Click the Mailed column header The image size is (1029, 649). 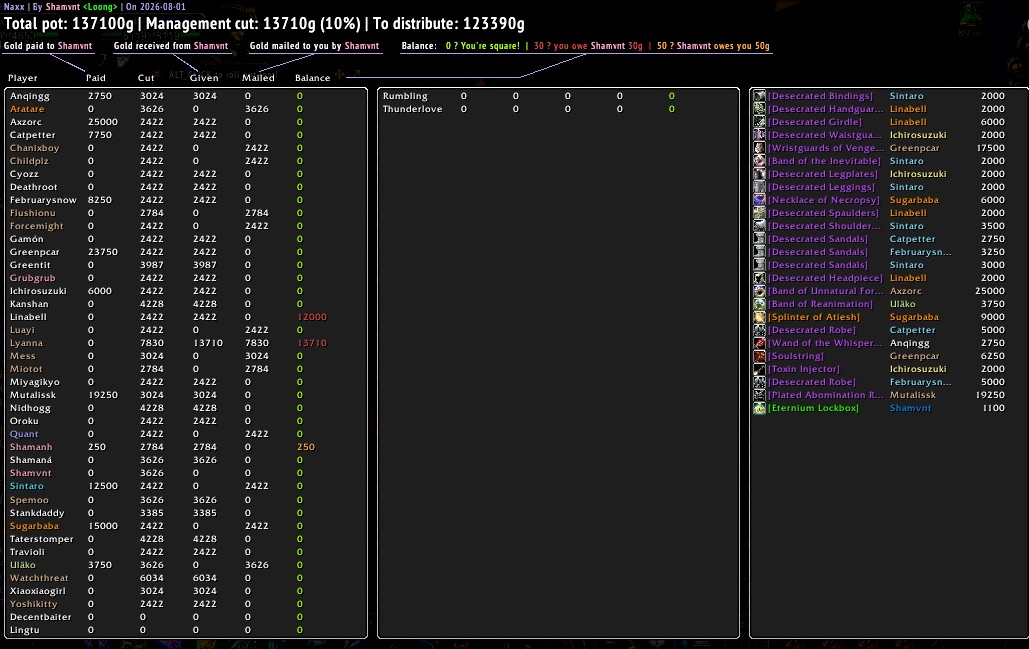(x=259, y=78)
